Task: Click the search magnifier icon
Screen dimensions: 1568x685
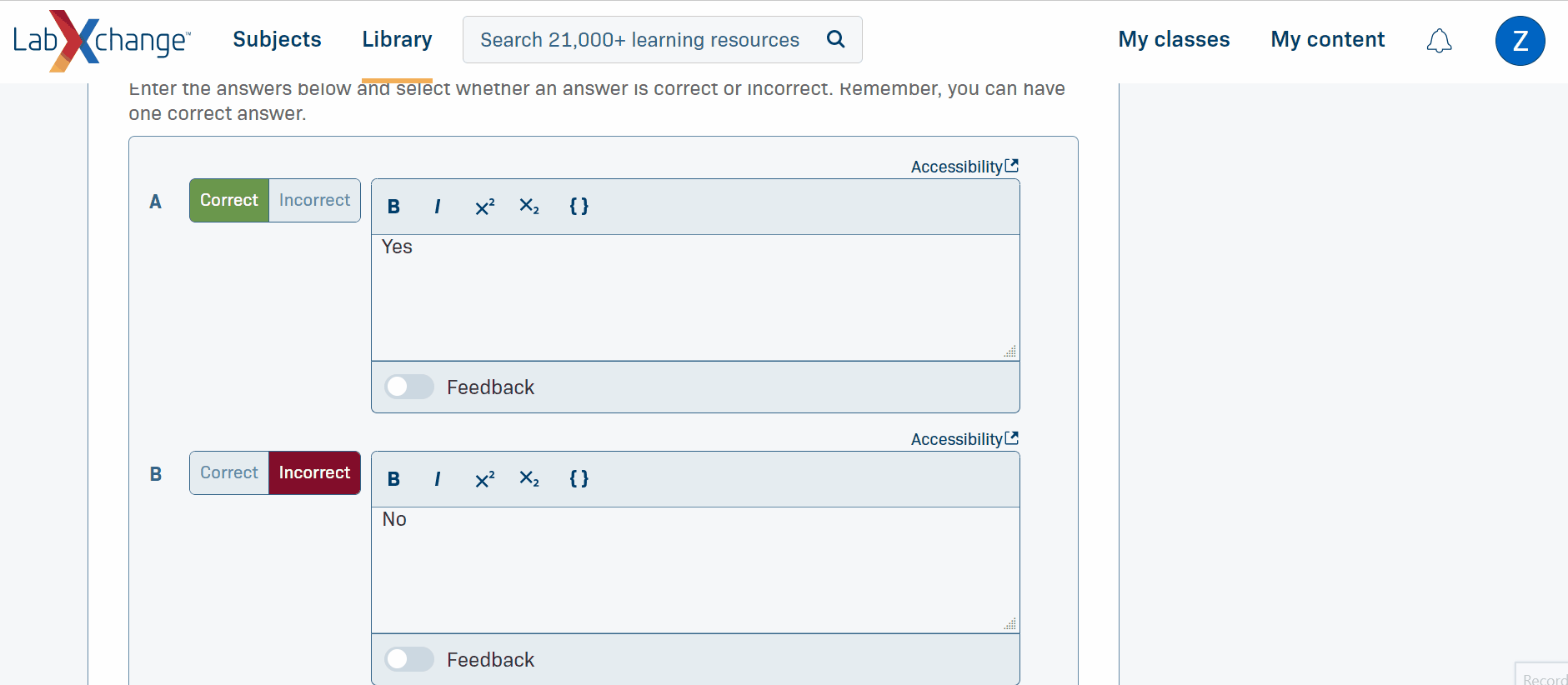Action: coord(835,39)
